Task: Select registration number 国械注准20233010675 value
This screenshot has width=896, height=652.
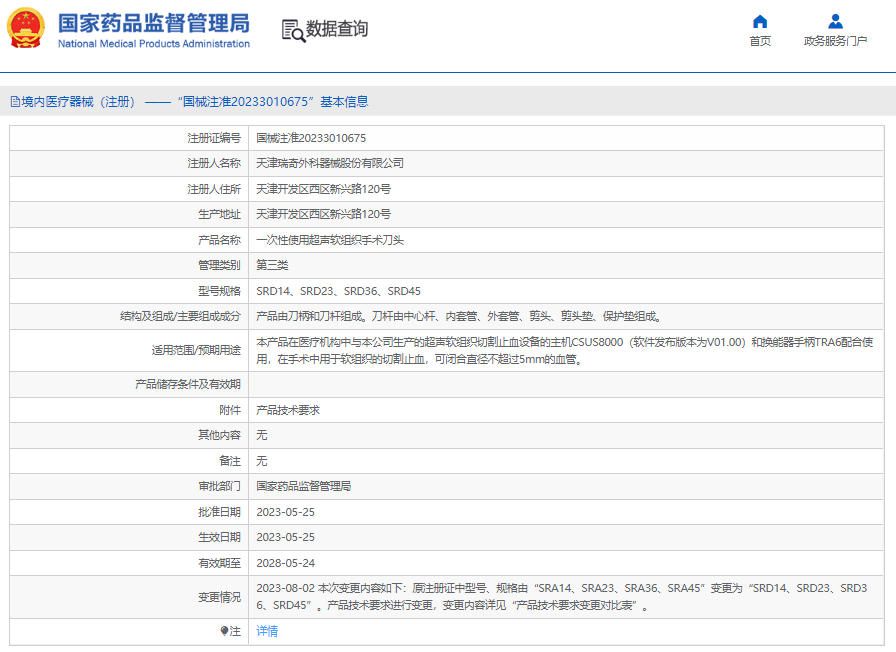Action: point(311,138)
